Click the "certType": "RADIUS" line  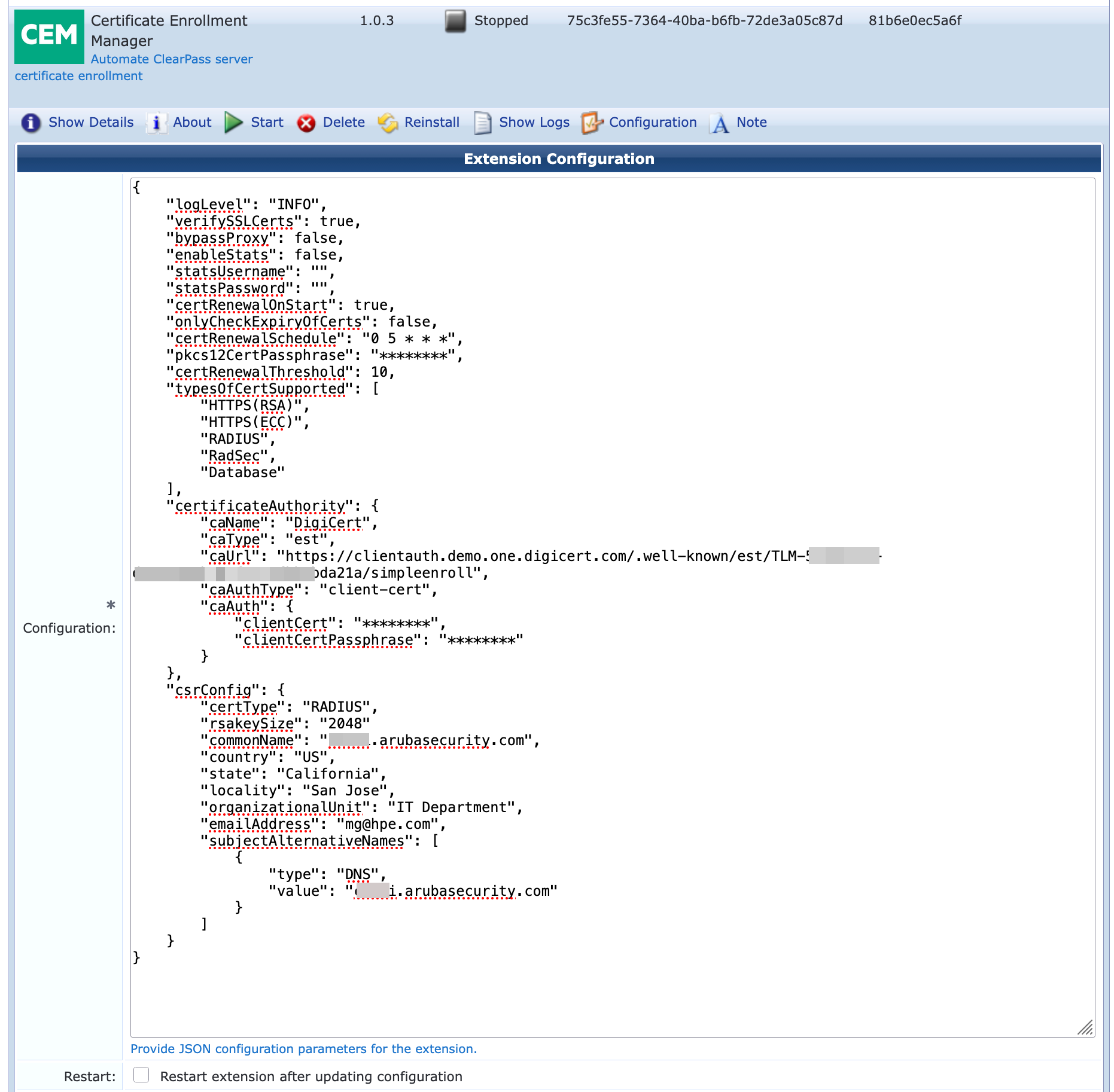click(x=289, y=707)
